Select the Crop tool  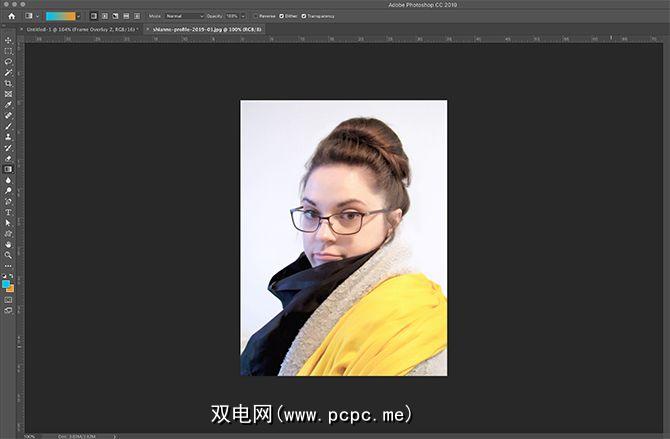coord(8,83)
